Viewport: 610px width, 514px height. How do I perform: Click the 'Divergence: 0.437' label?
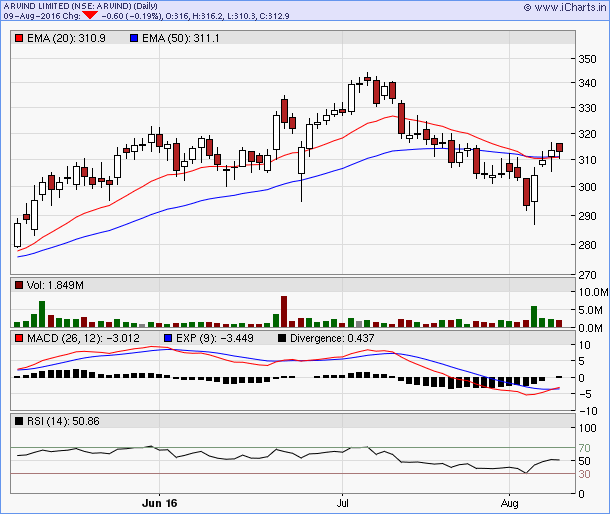coord(332,339)
